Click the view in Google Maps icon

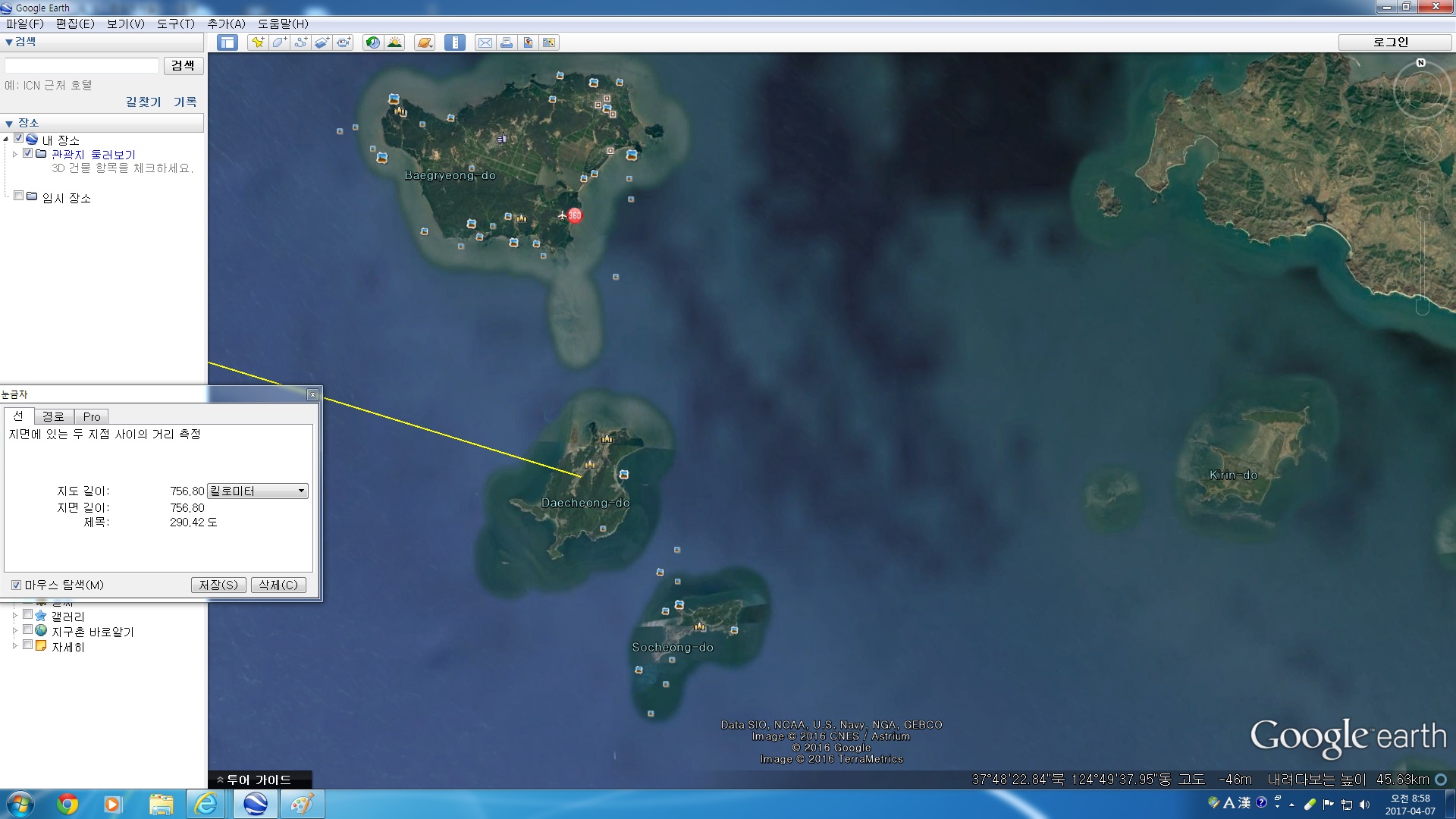pyautogui.click(x=549, y=42)
